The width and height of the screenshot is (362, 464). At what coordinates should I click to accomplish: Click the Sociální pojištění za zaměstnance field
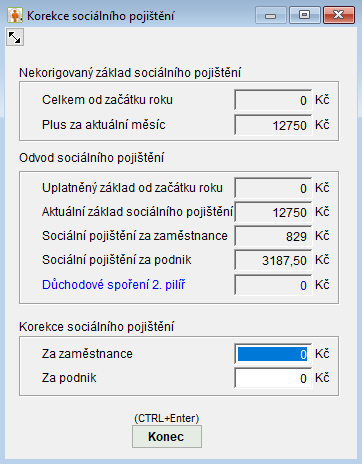273,236
